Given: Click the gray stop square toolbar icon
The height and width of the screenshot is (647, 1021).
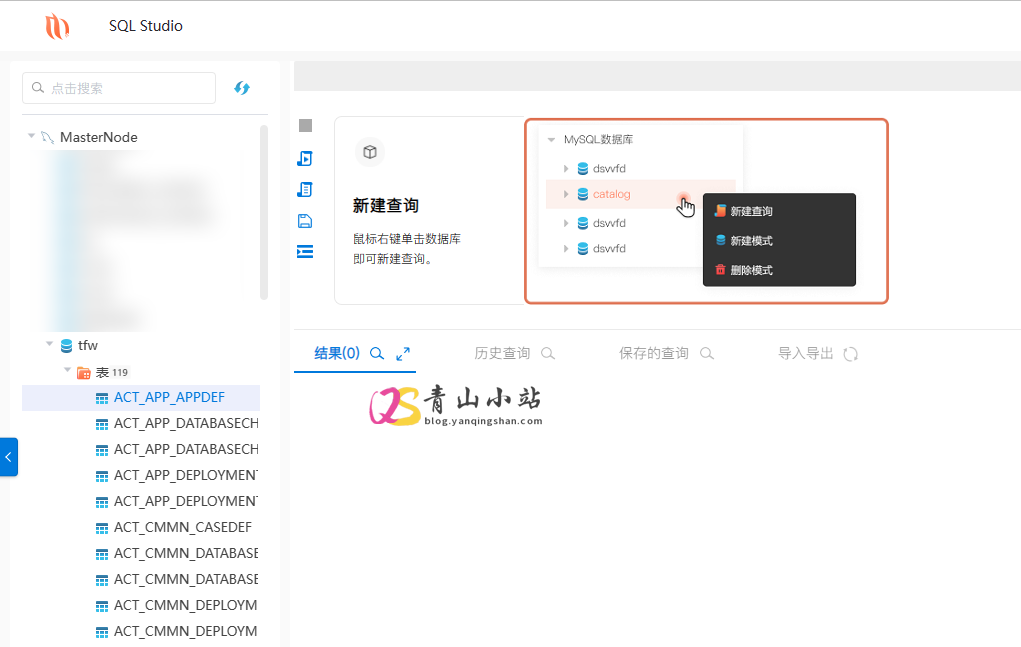Looking at the screenshot, I should (305, 126).
